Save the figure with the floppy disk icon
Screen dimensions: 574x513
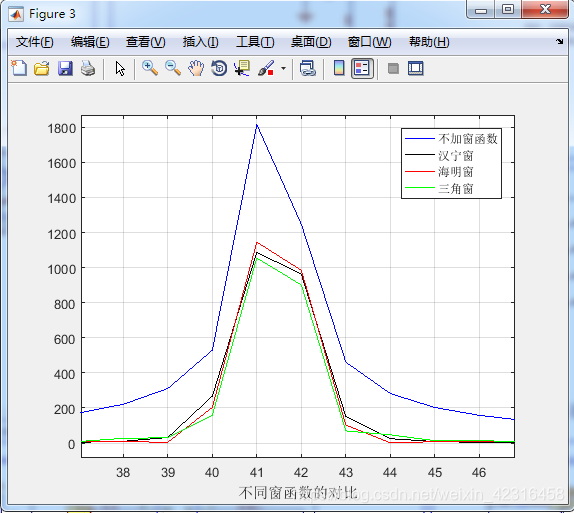[x=65, y=68]
